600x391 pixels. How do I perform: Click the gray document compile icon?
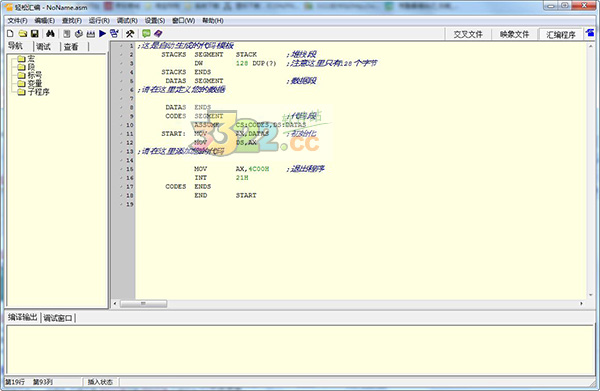click(x=67, y=34)
